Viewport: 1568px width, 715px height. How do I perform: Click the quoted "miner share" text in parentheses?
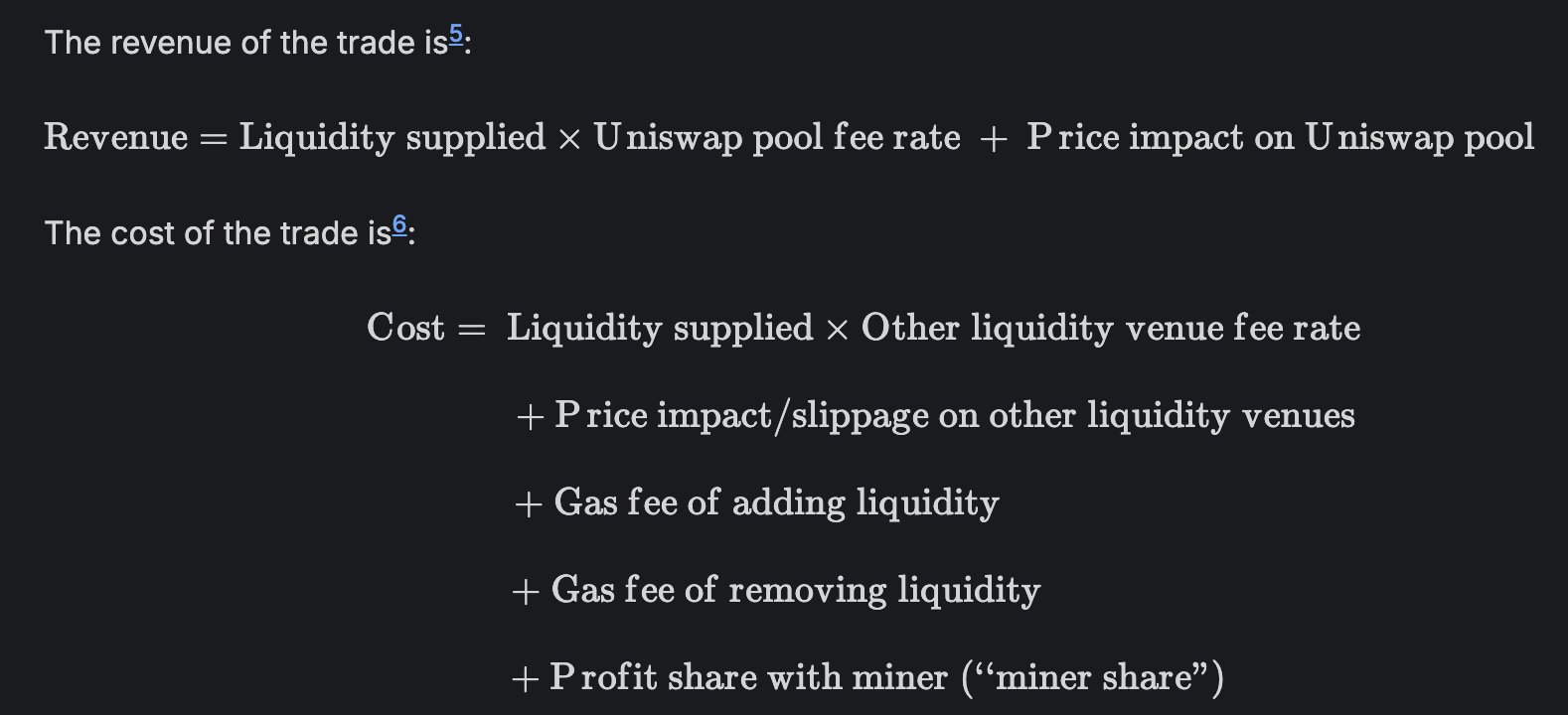coord(1093,677)
